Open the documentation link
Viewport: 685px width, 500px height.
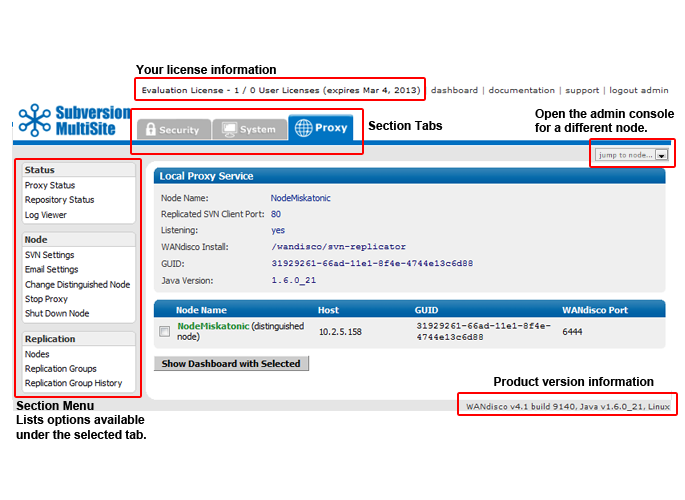point(522,90)
